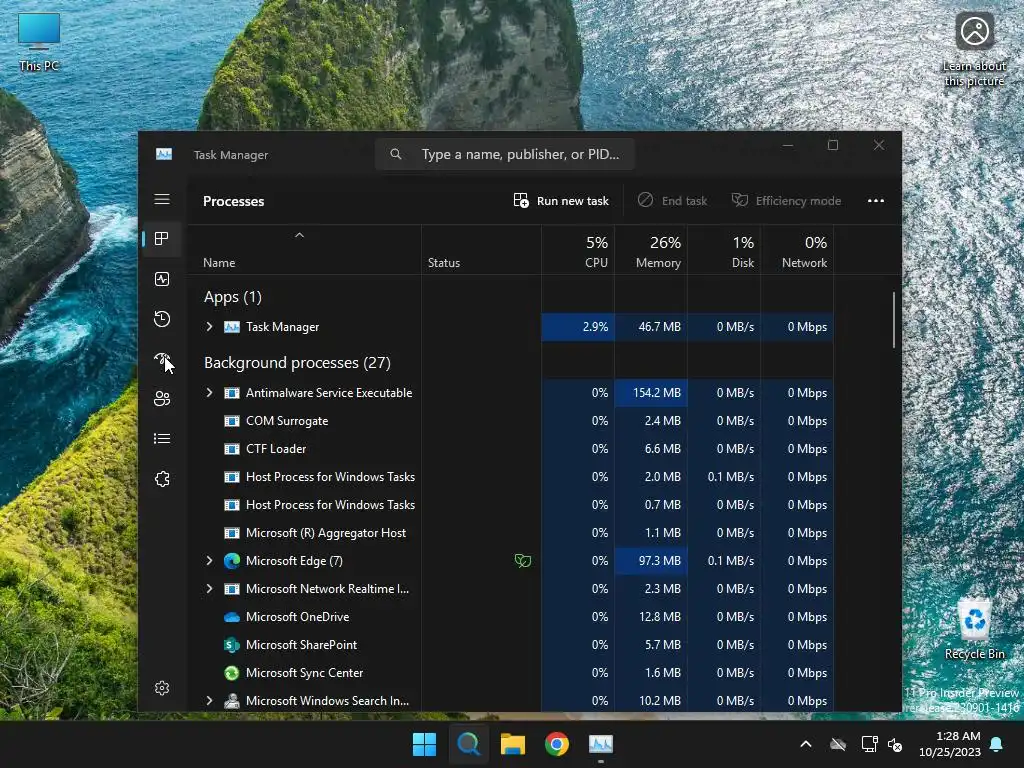Click the Microsoft SharePoint process icon
Screen dimensions: 1024x768
pyautogui.click(x=231, y=645)
